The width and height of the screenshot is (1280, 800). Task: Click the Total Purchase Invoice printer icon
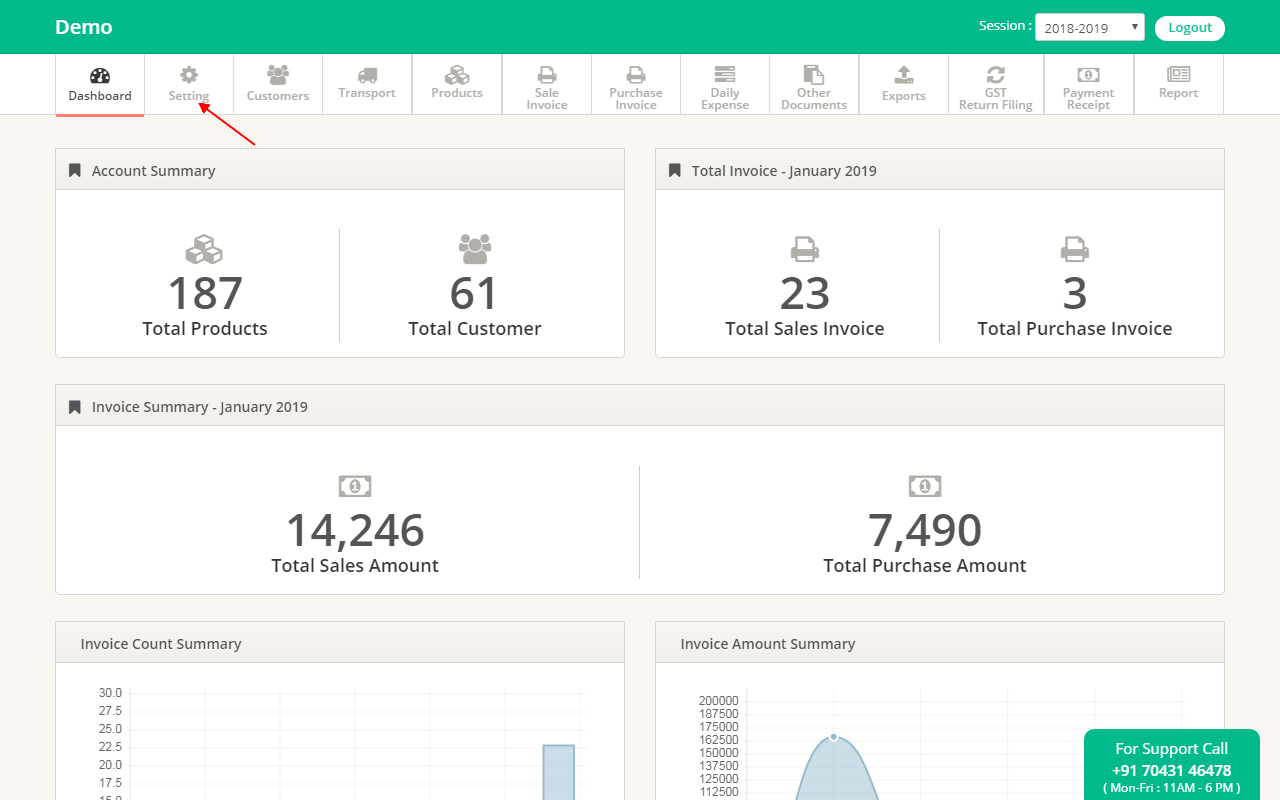tap(1075, 249)
